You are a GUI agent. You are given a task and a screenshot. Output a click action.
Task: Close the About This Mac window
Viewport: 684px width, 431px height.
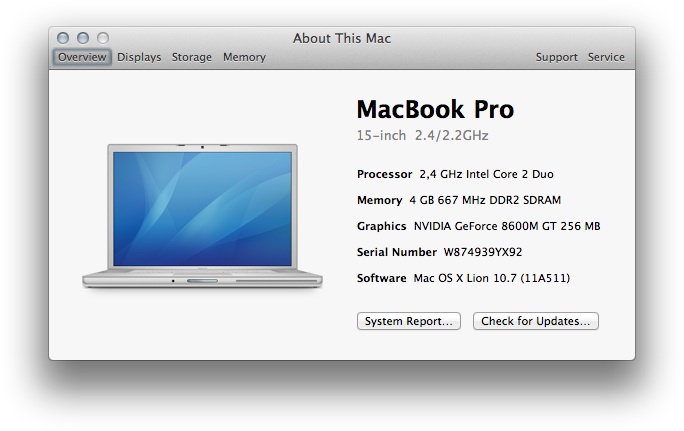(64, 38)
